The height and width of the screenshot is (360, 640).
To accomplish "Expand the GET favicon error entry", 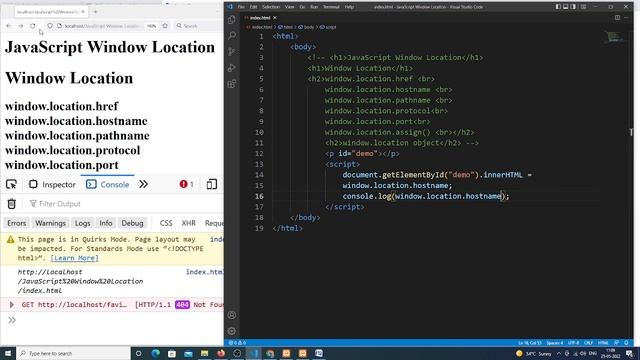I will [11, 304].
